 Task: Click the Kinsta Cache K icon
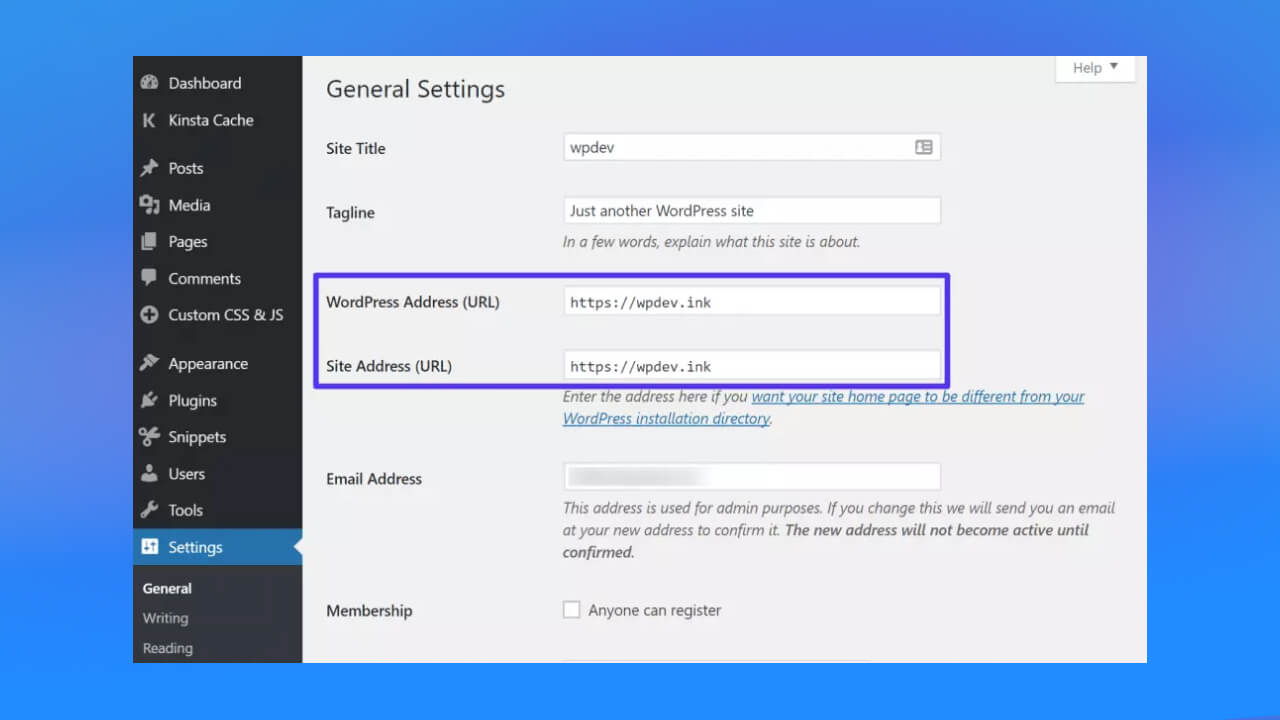point(149,120)
